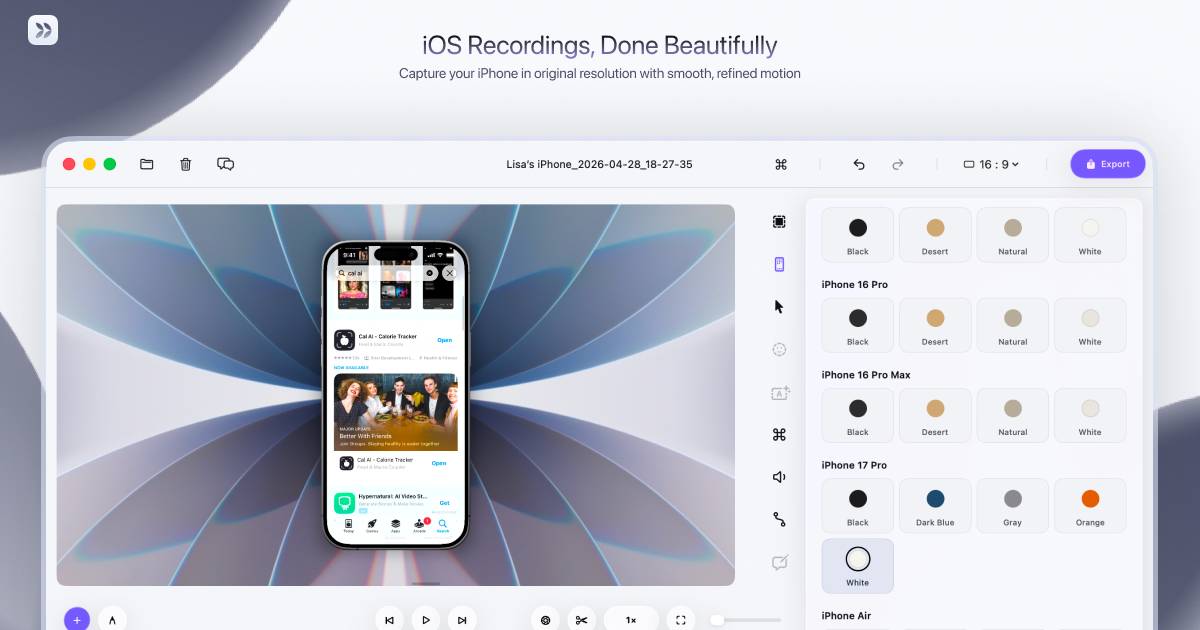Click the file title Lisa's iPhone_2026-04-28_18-27-35
1200x630 pixels.
point(599,164)
